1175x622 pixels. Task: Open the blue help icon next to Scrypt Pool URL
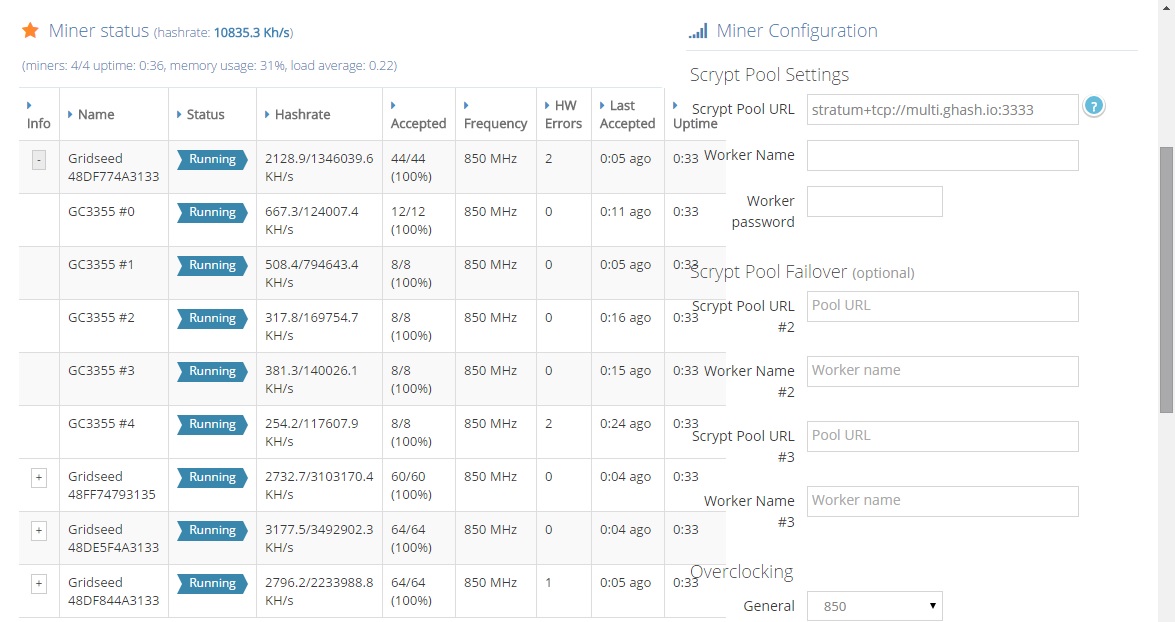[1093, 106]
